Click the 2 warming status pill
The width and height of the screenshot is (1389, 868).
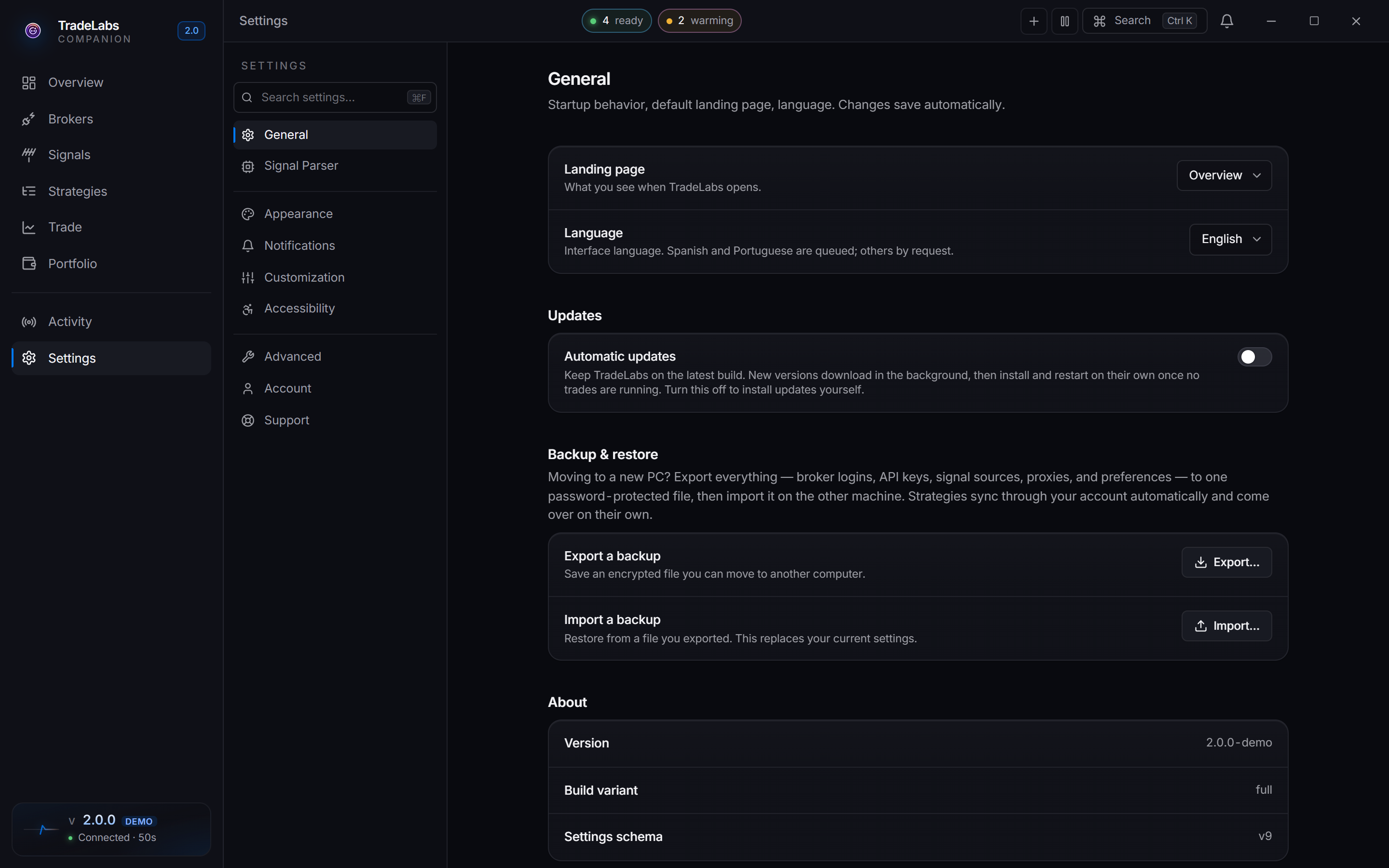pos(699,21)
